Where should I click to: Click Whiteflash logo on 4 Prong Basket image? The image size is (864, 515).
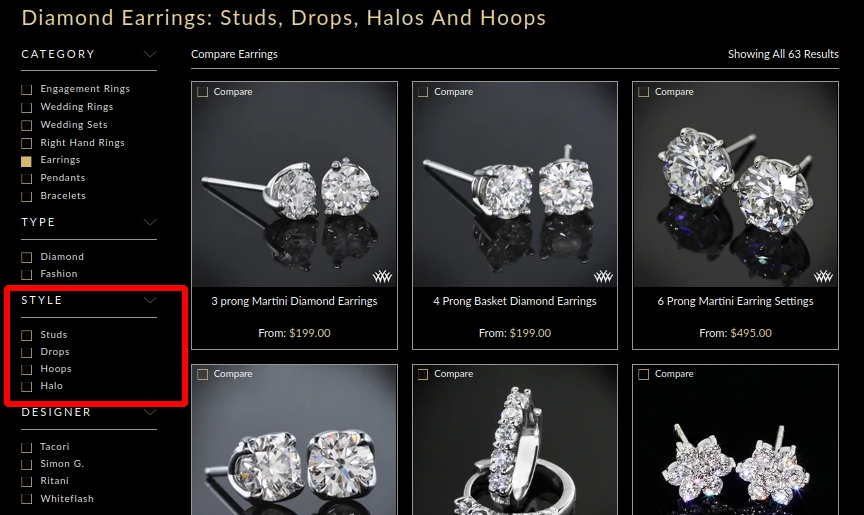(603, 276)
